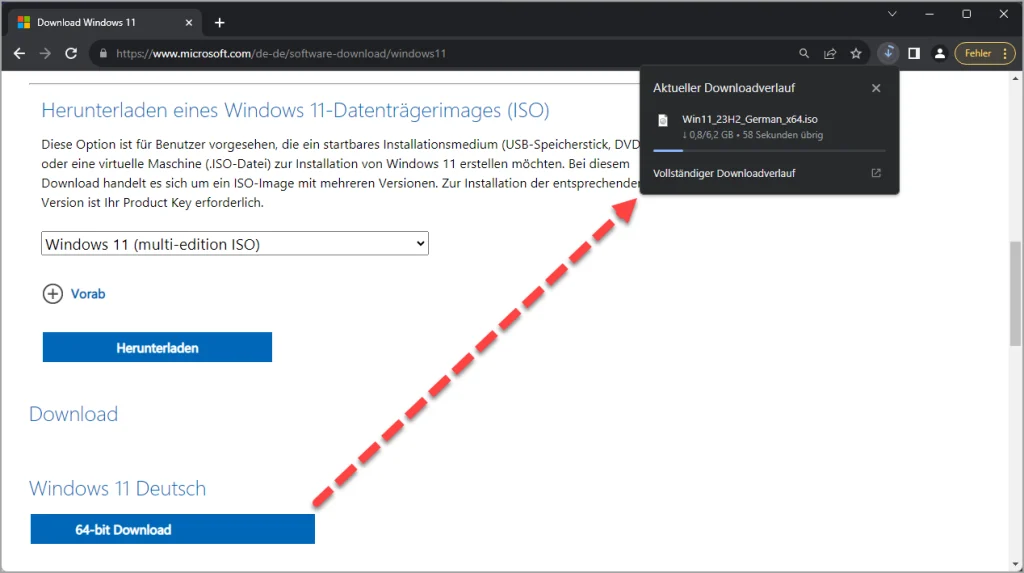Click the Fehler browser menu button
The image size is (1024, 573).
[985, 54]
